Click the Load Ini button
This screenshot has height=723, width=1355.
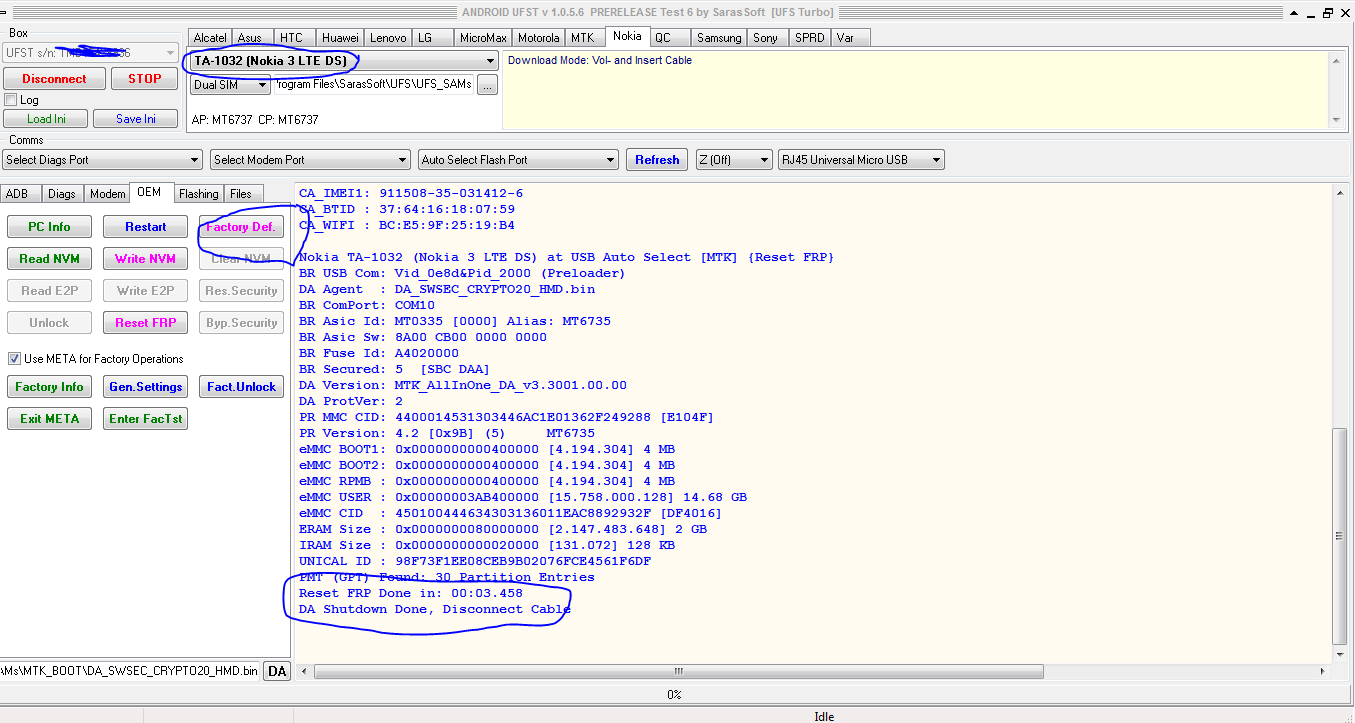click(x=46, y=119)
